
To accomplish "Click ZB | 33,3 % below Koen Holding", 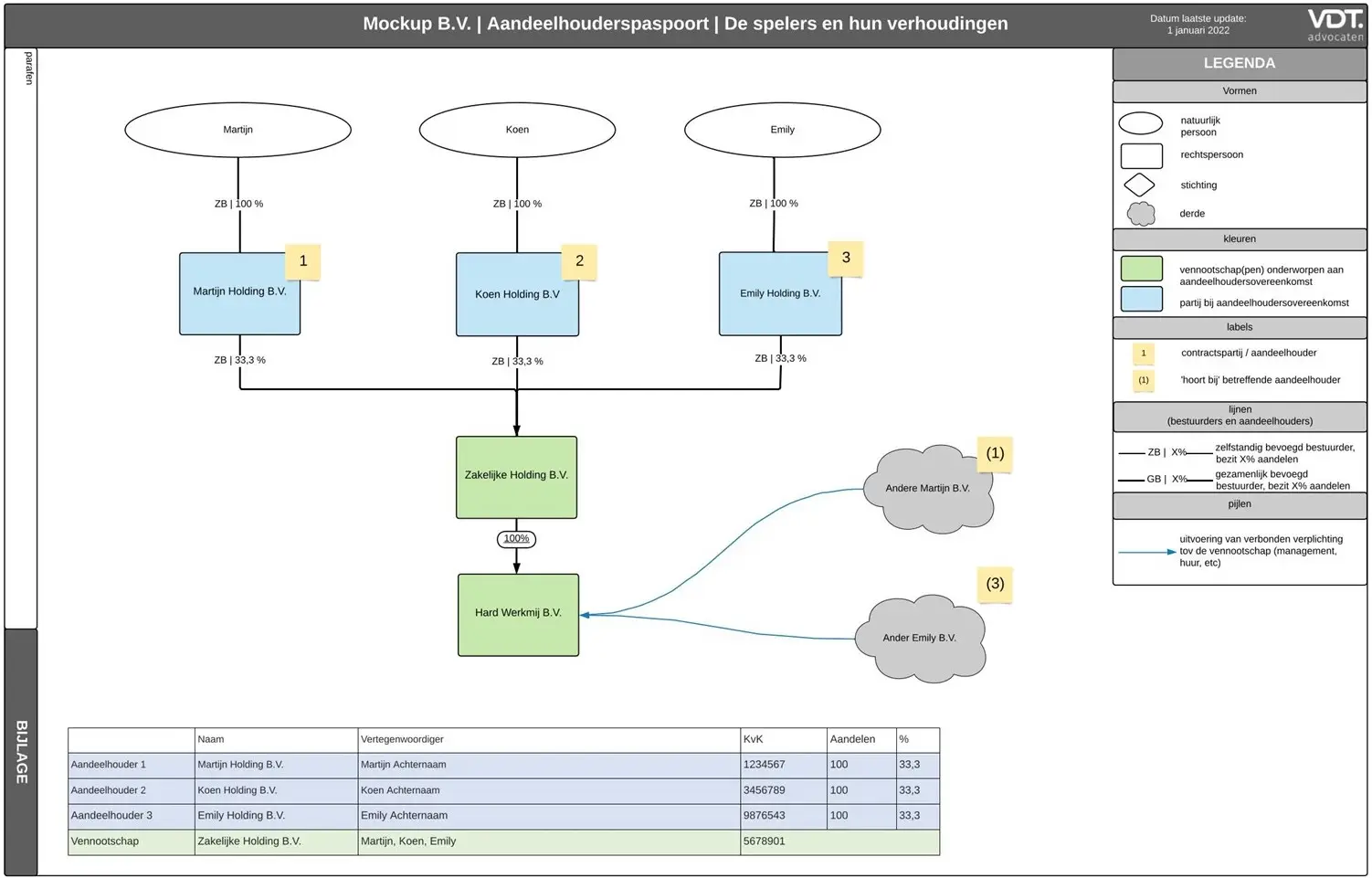I will (x=517, y=362).
